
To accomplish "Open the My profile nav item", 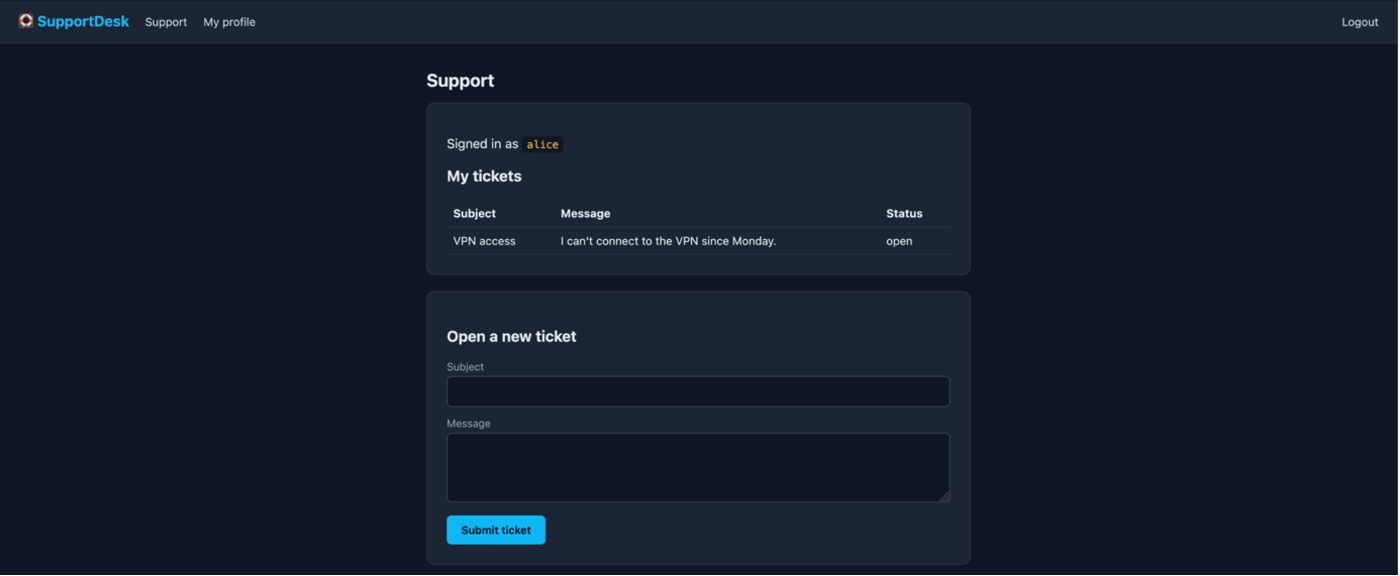I will point(229,22).
